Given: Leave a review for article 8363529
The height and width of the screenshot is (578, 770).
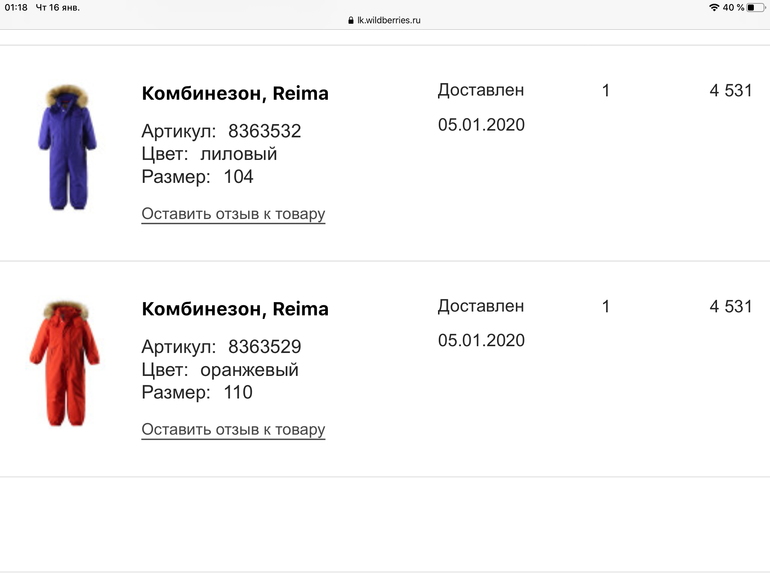Looking at the screenshot, I should click(x=233, y=430).
